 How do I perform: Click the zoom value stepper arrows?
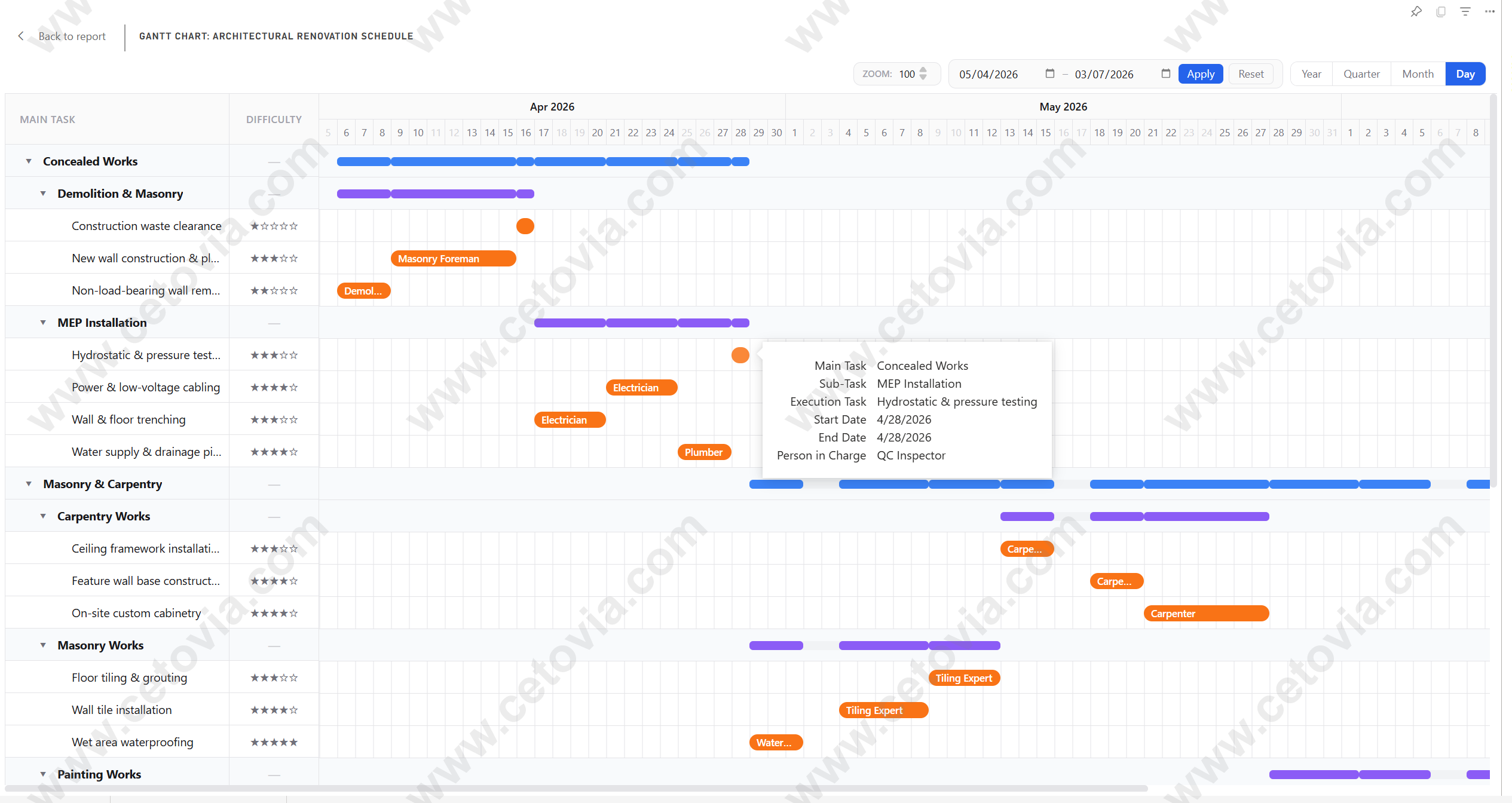pyautogui.click(x=923, y=73)
